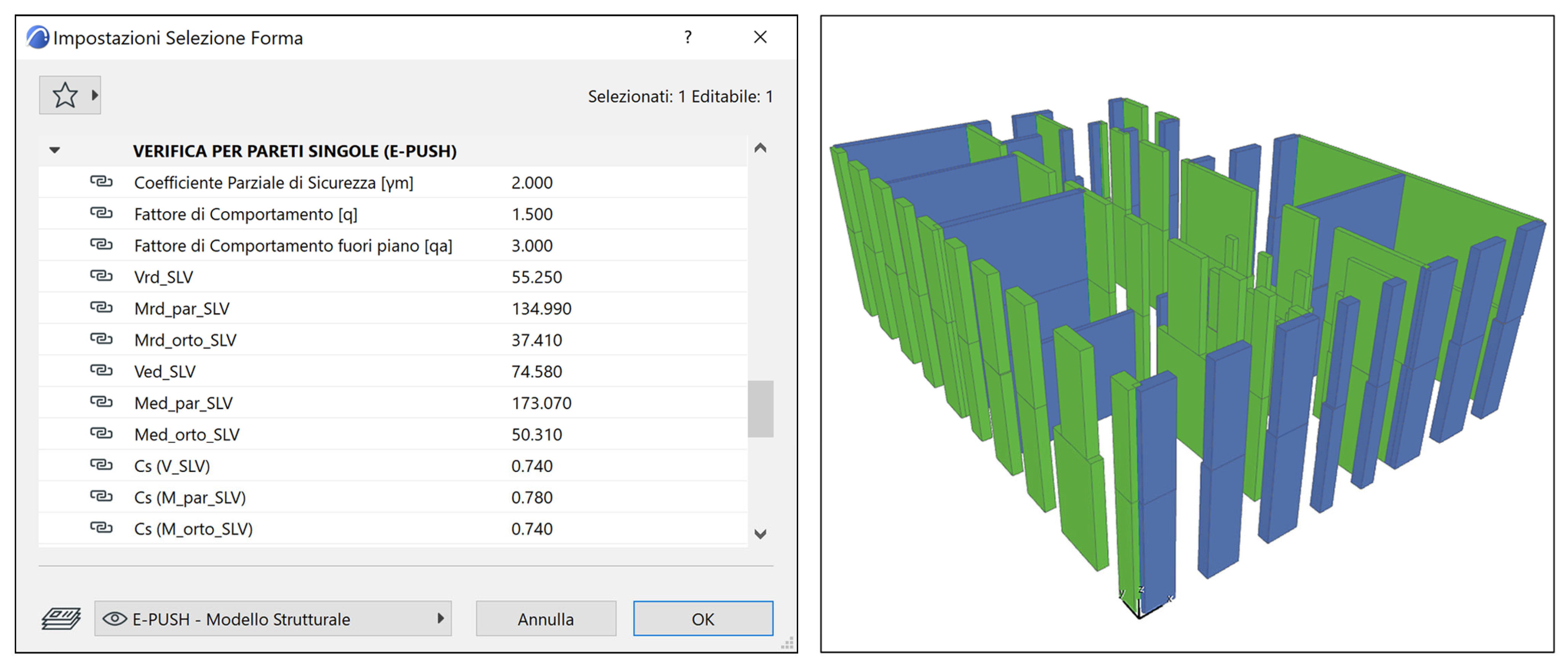Open the E-PUSH - Modello Strutturale layer dropdown
Image resolution: width=1568 pixels, height=667 pixels.
coord(273,619)
